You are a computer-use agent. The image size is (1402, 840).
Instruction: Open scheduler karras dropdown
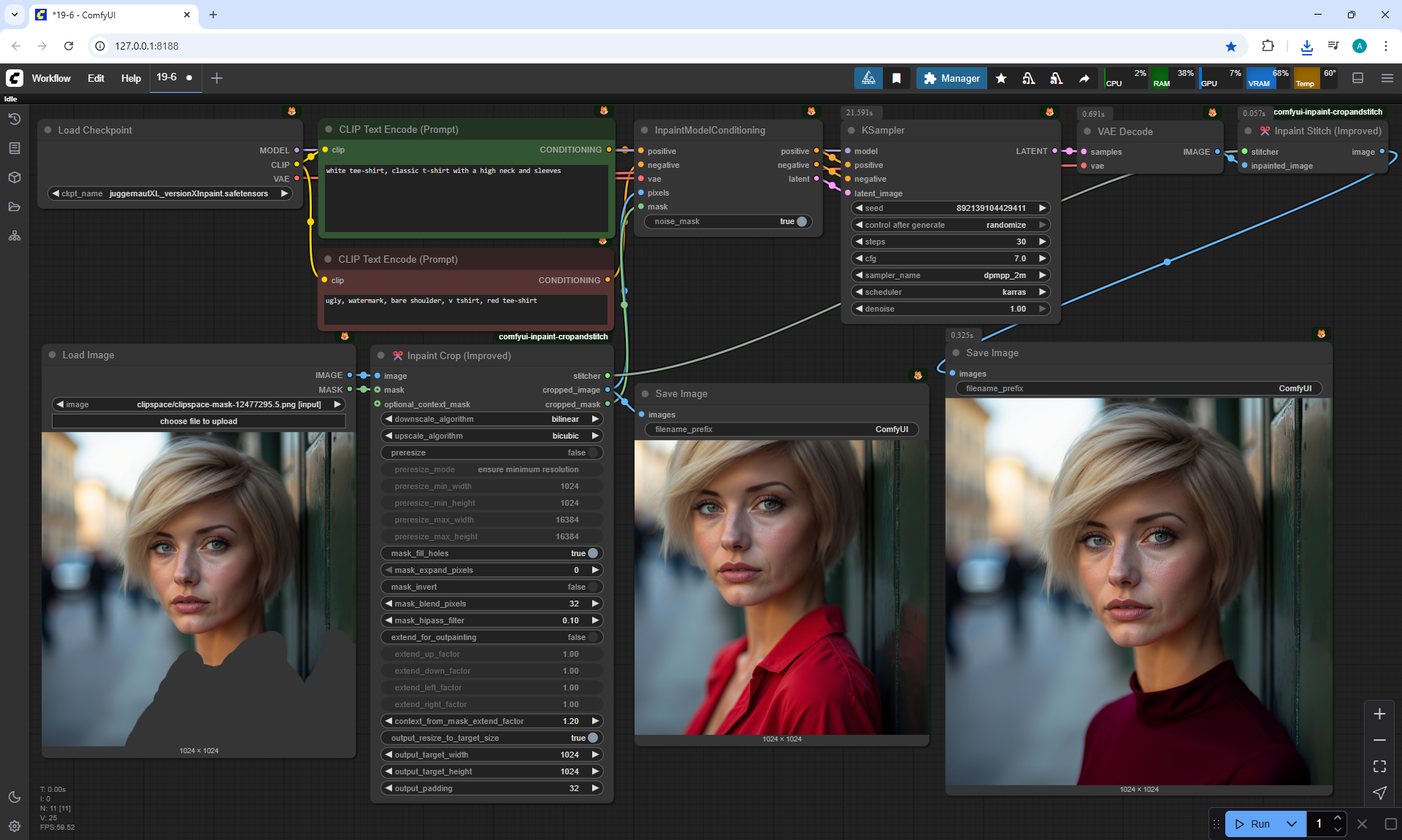point(951,292)
